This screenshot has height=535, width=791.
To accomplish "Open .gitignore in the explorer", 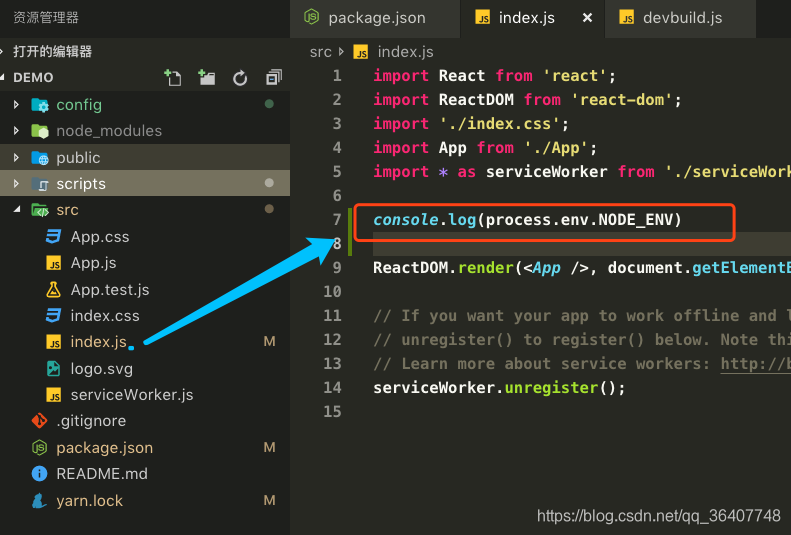I will (91, 421).
